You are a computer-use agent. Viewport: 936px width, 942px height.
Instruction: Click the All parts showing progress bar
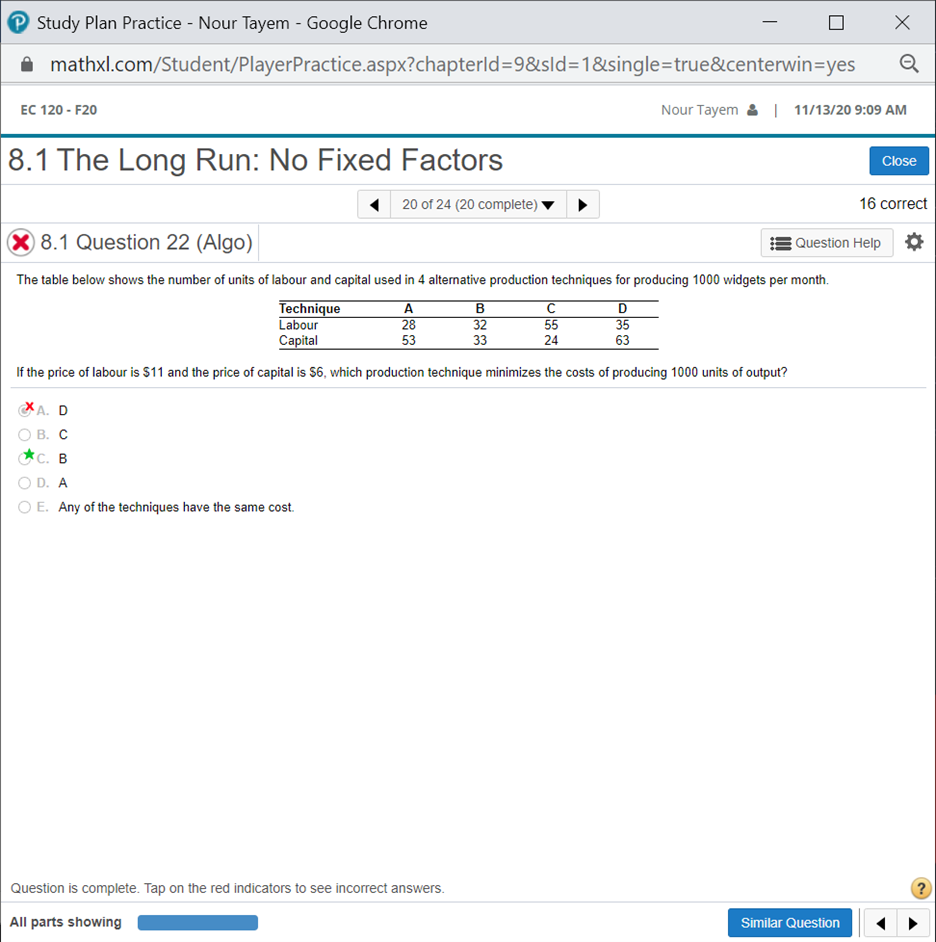tap(198, 922)
